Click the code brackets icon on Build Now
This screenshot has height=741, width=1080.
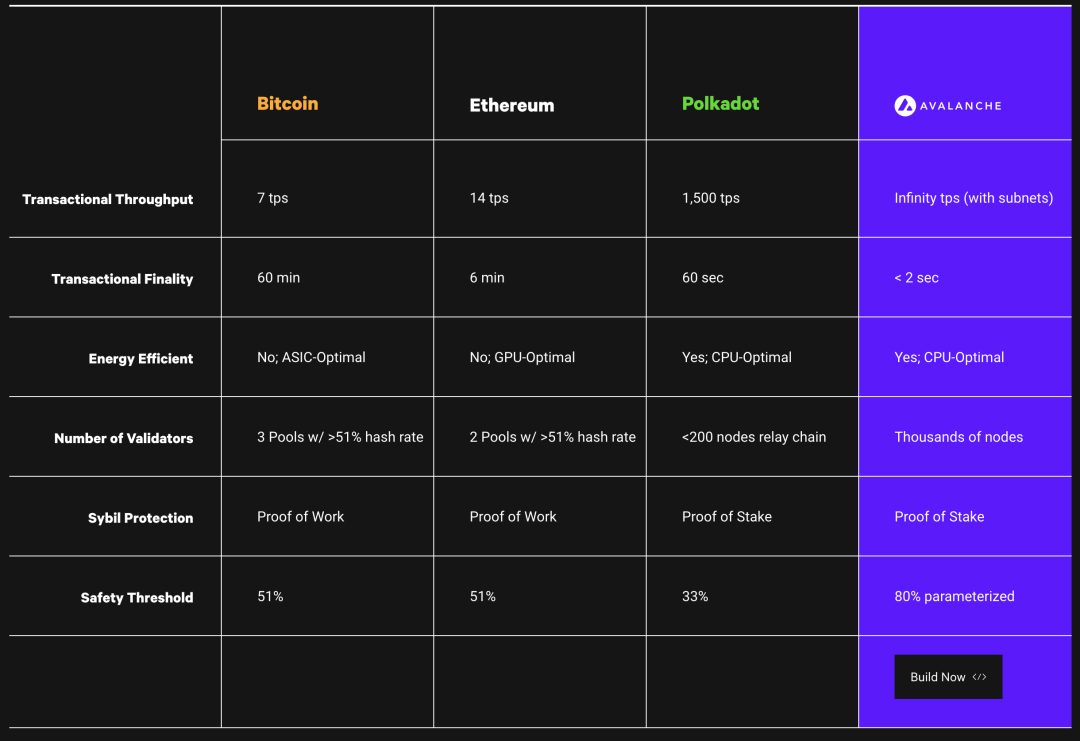point(979,677)
